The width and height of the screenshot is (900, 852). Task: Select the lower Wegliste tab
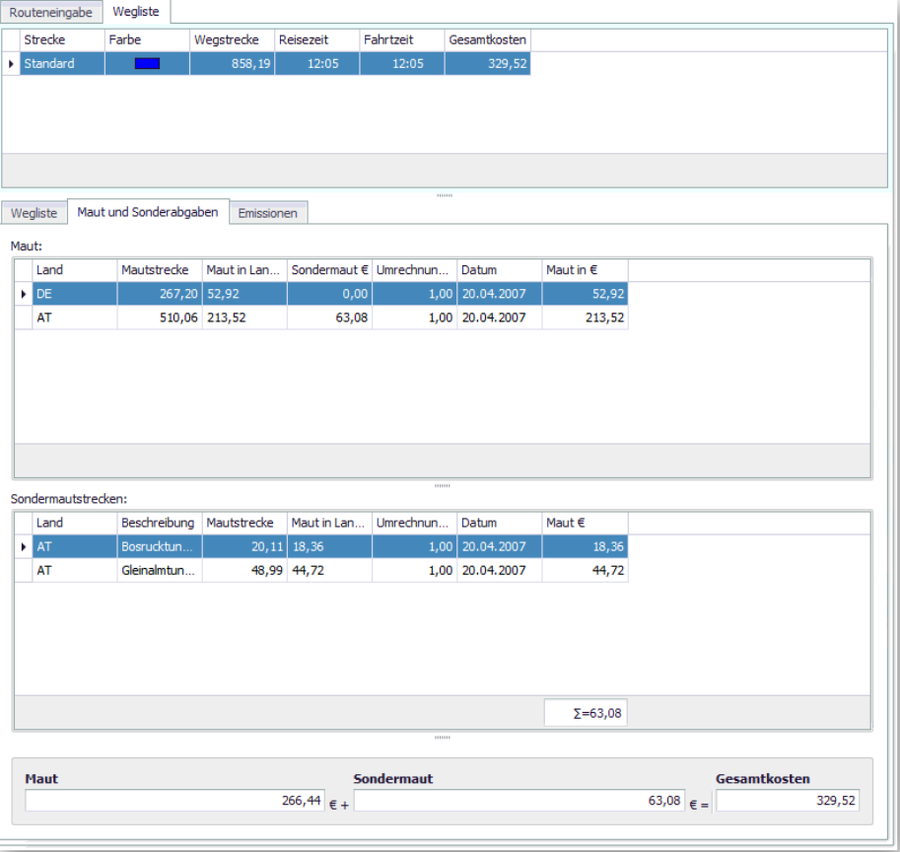pyautogui.click(x=33, y=213)
